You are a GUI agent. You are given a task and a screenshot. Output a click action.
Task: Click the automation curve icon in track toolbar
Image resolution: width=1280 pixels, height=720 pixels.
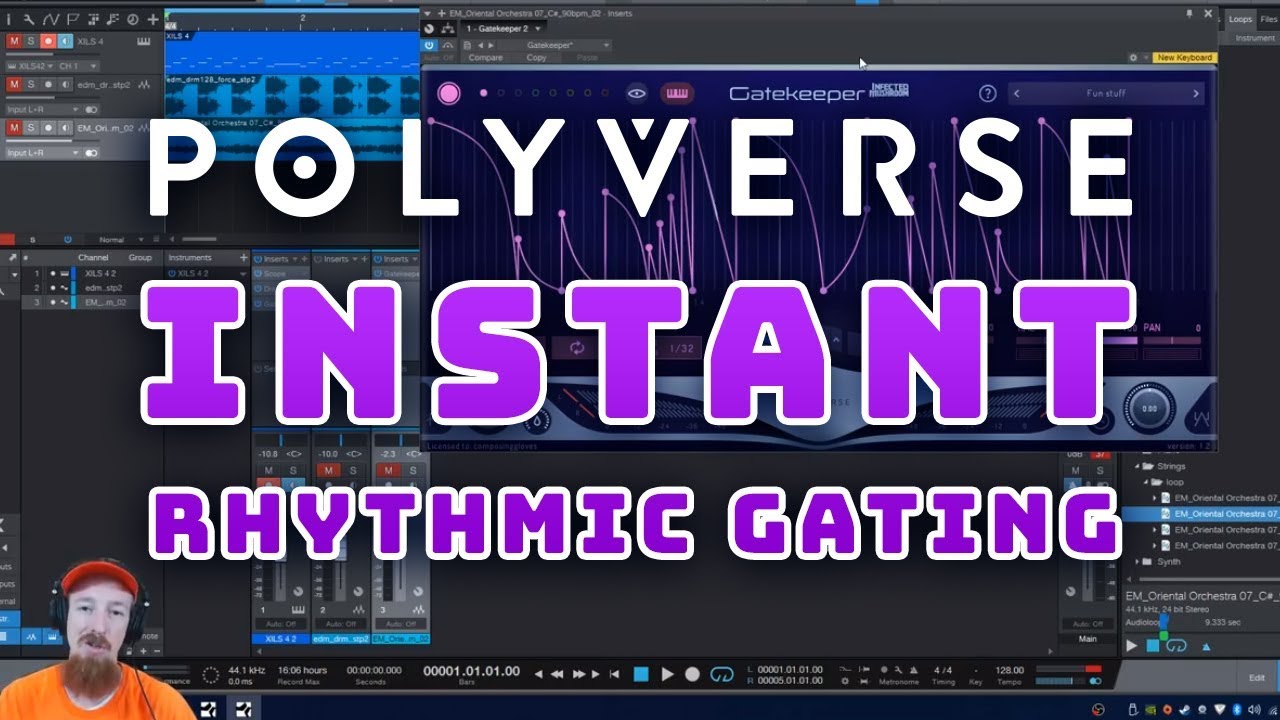coord(49,19)
